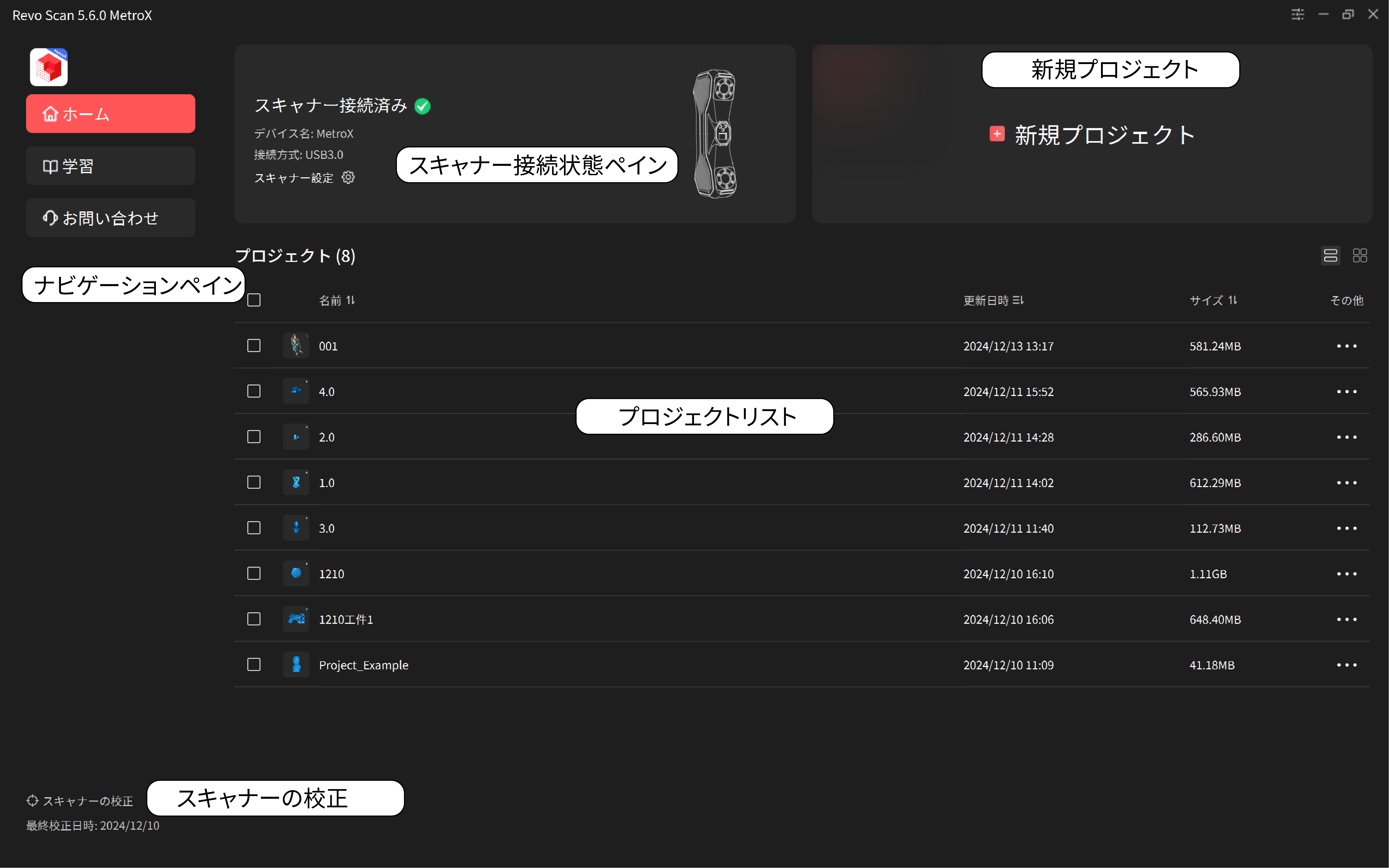Open more options for project 1.0
The width and height of the screenshot is (1389, 868).
(1347, 483)
